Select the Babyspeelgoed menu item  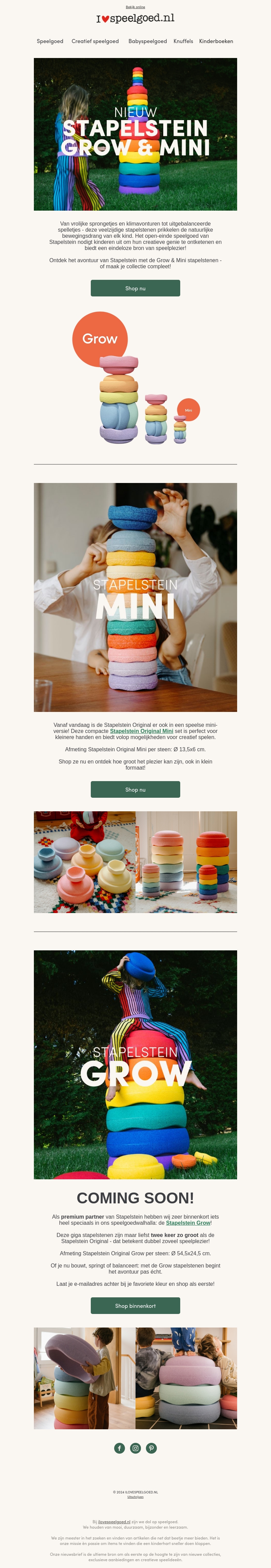coord(148,41)
